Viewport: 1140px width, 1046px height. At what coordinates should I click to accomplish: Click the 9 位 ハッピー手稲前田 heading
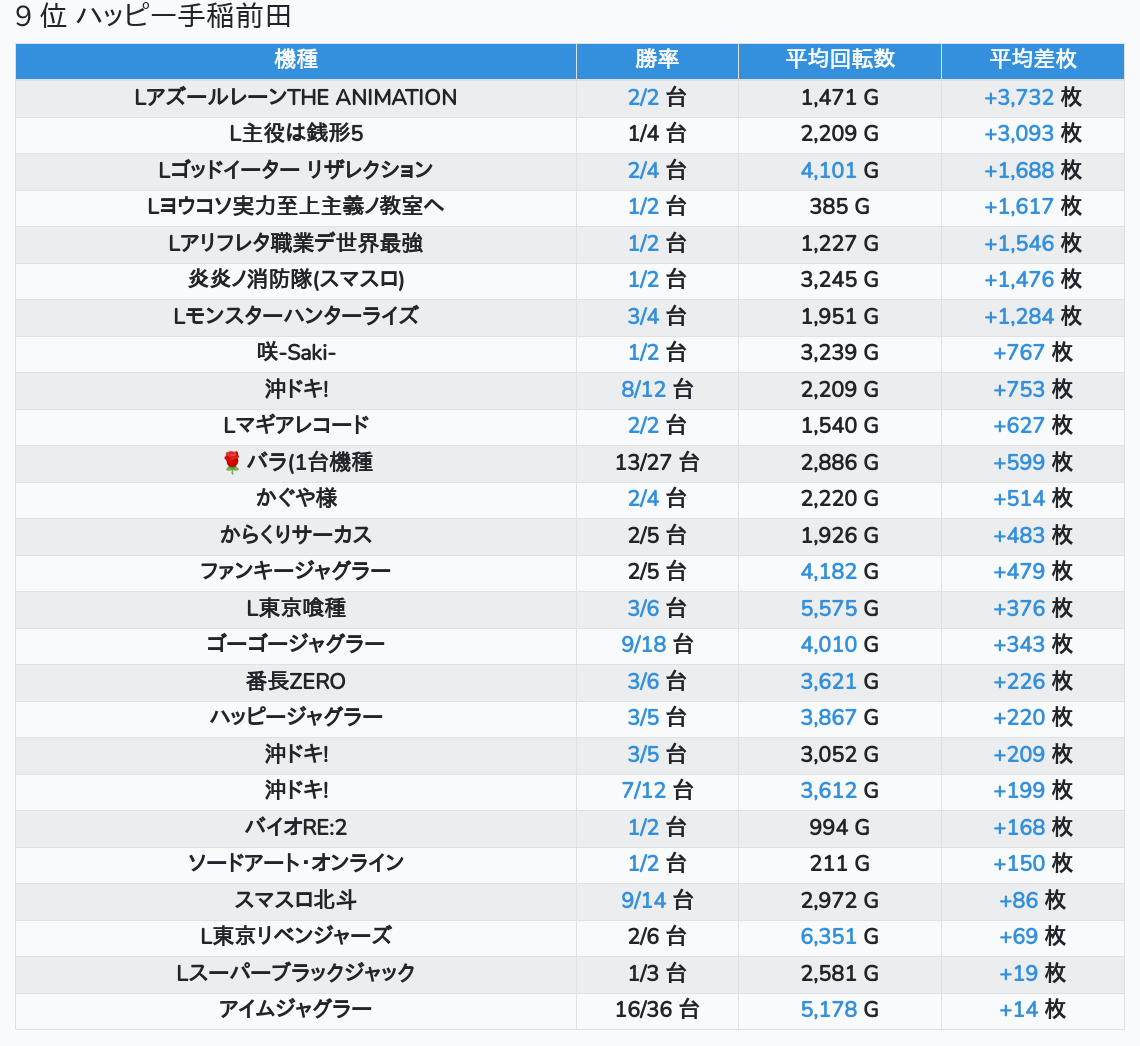153,18
